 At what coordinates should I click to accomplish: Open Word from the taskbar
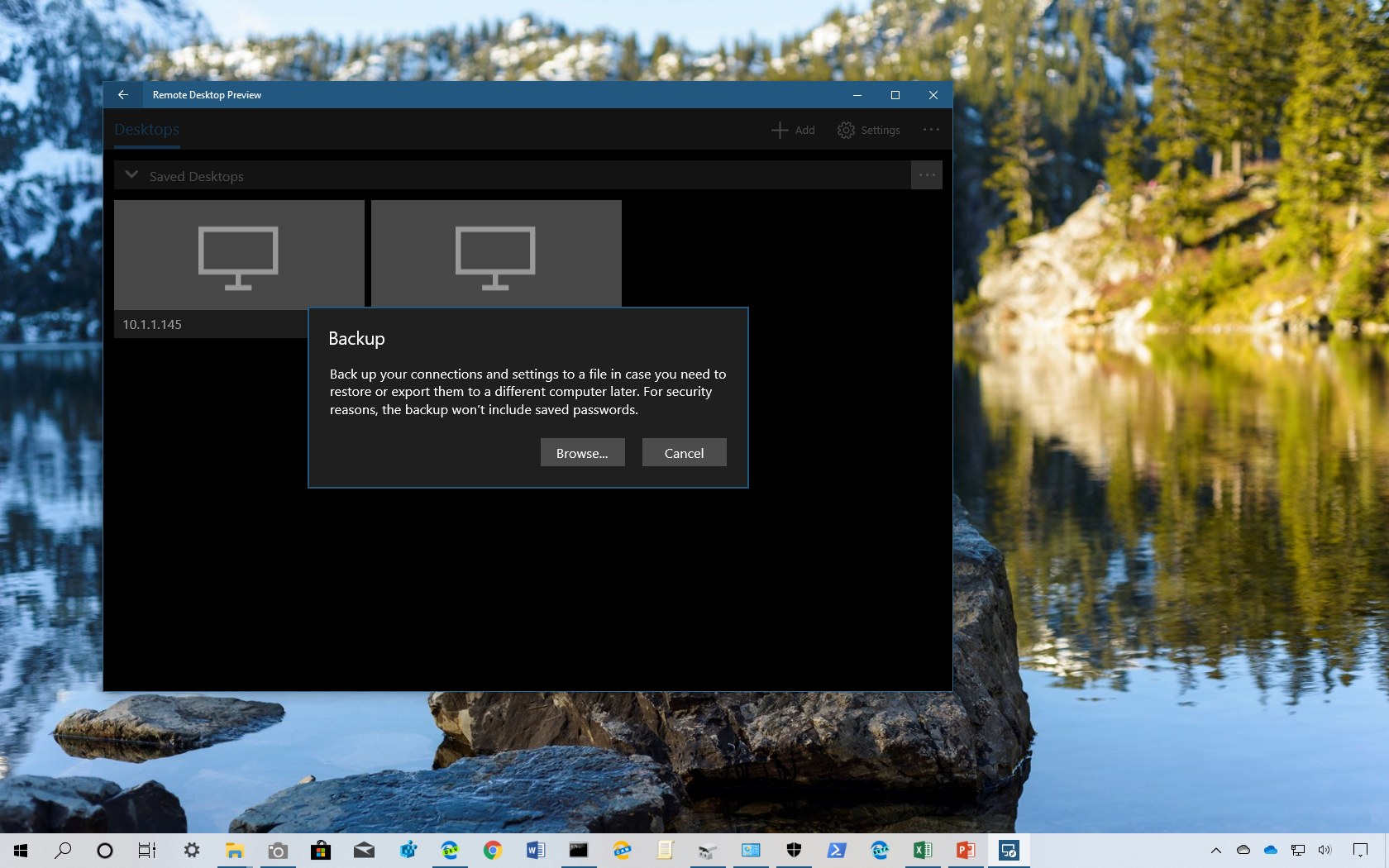536,850
